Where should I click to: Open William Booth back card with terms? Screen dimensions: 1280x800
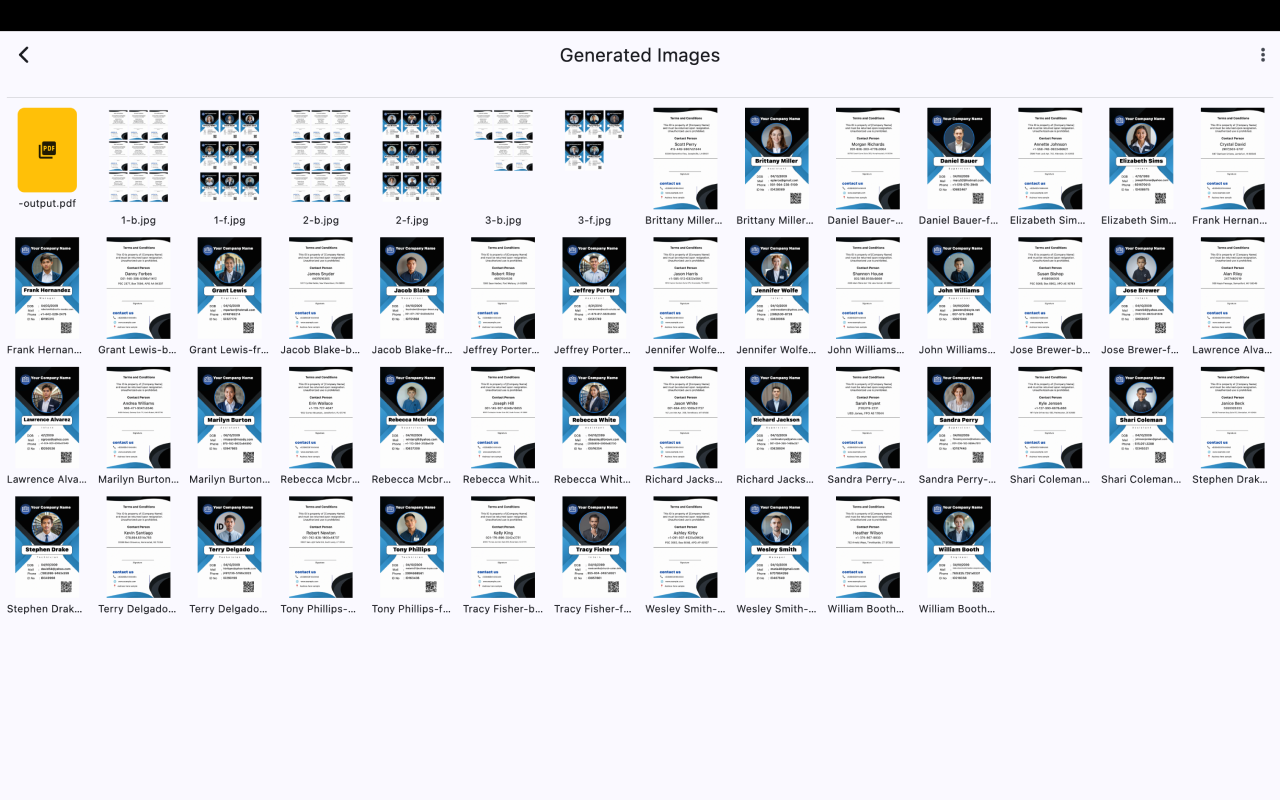tap(868, 547)
